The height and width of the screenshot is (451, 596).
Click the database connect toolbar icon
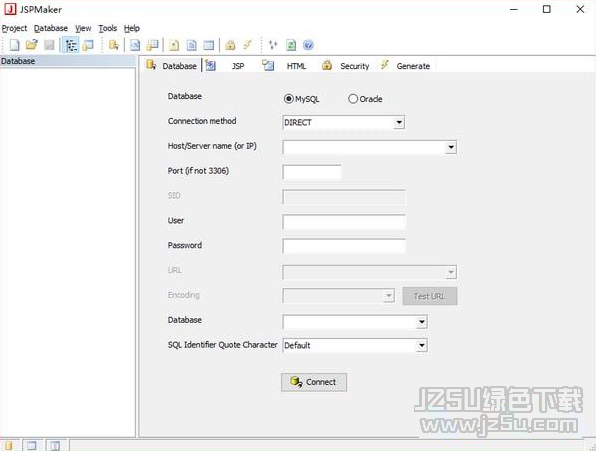[114, 45]
